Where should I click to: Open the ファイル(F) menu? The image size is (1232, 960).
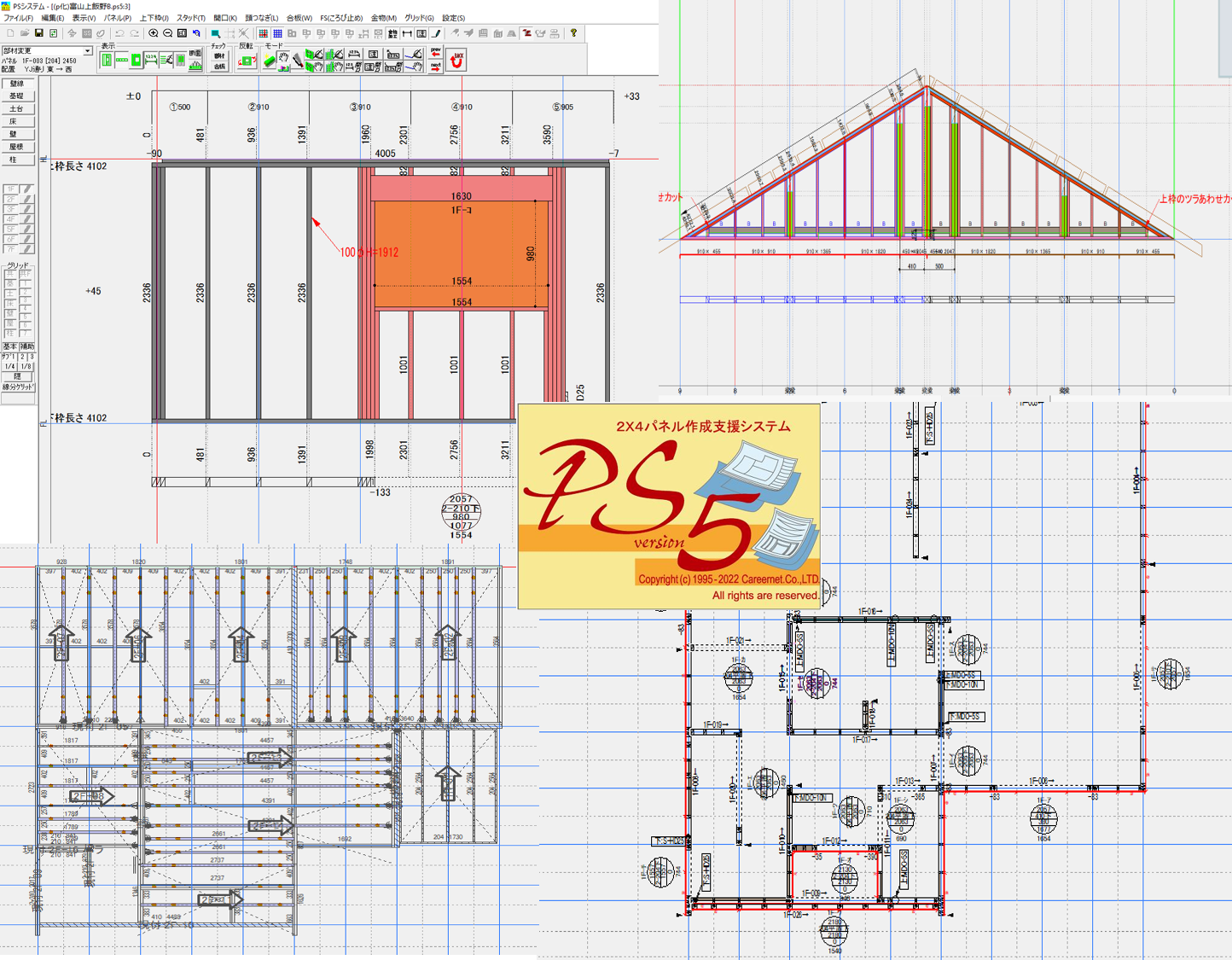(18, 18)
